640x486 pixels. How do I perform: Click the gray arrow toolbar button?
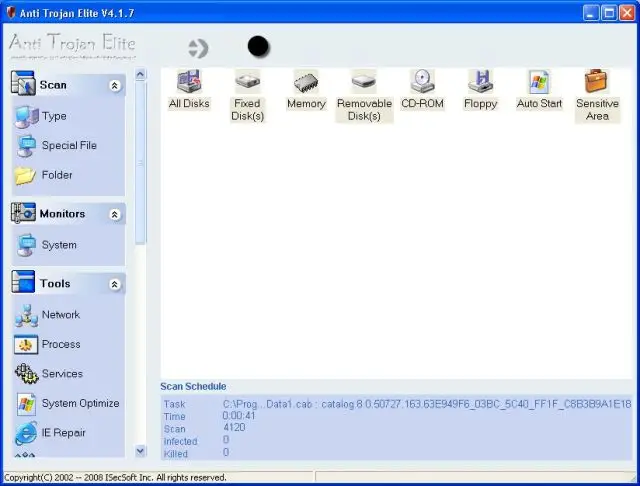[198, 49]
